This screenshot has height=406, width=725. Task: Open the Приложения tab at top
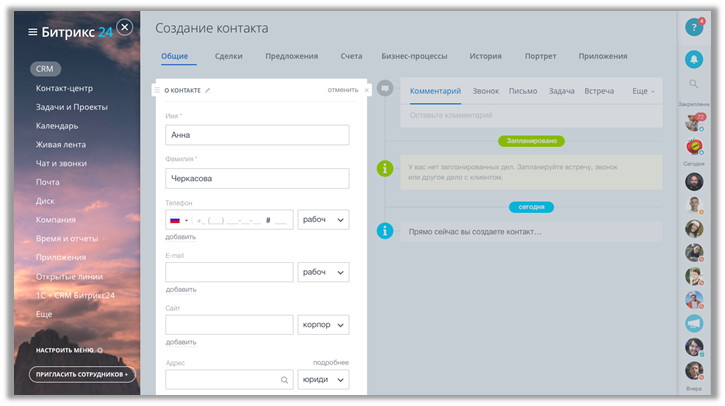point(603,56)
